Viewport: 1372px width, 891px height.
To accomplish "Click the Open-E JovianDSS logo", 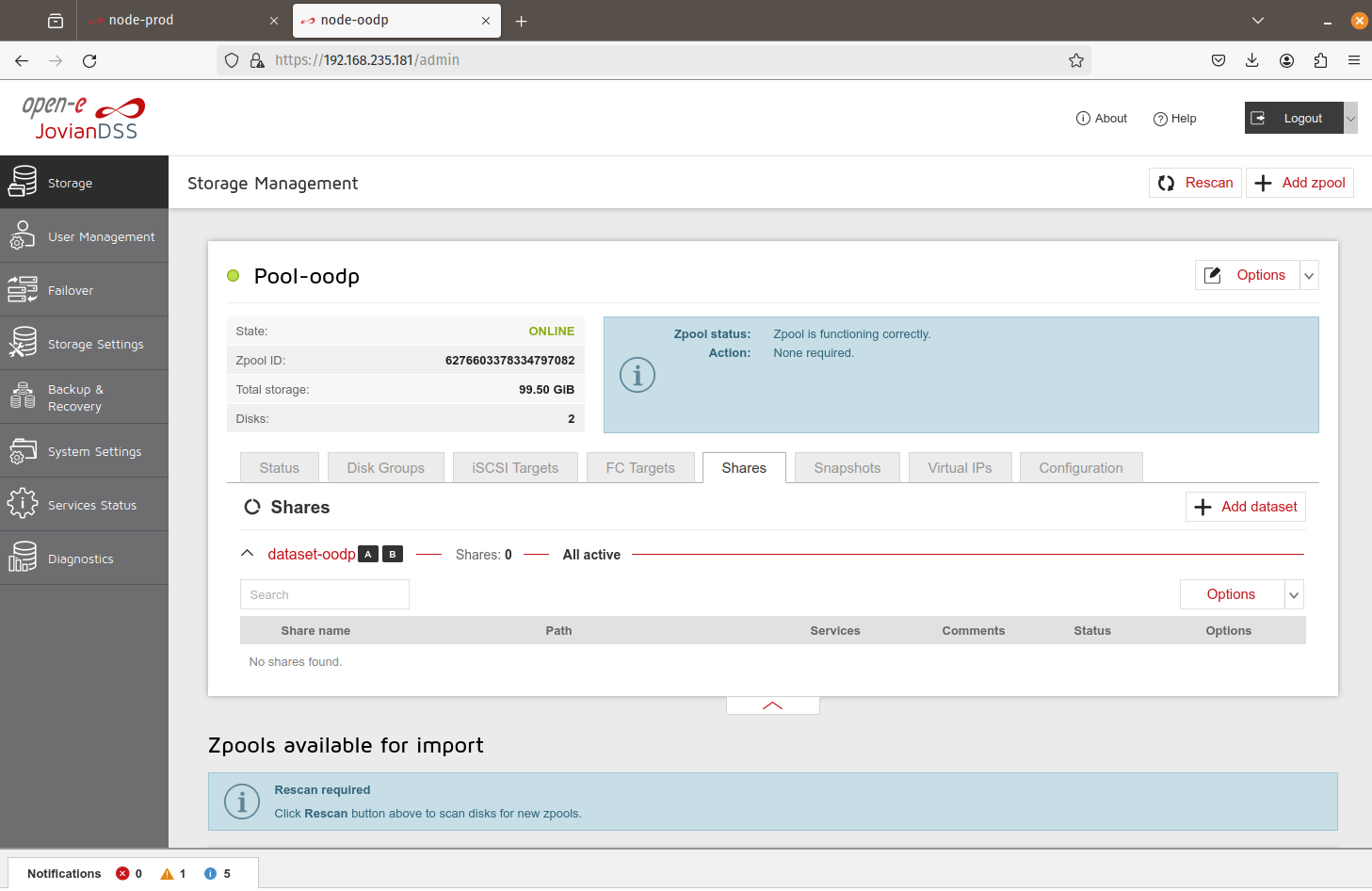I will point(84,118).
